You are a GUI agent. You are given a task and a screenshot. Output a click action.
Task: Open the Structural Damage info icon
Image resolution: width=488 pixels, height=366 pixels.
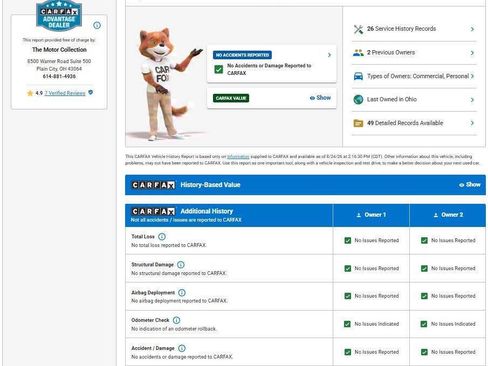pyautogui.click(x=181, y=265)
